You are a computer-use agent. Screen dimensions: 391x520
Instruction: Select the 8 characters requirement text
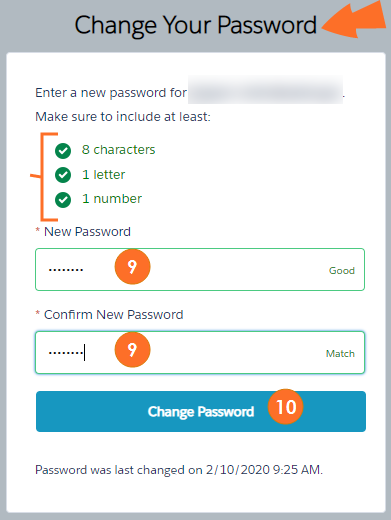click(x=118, y=150)
